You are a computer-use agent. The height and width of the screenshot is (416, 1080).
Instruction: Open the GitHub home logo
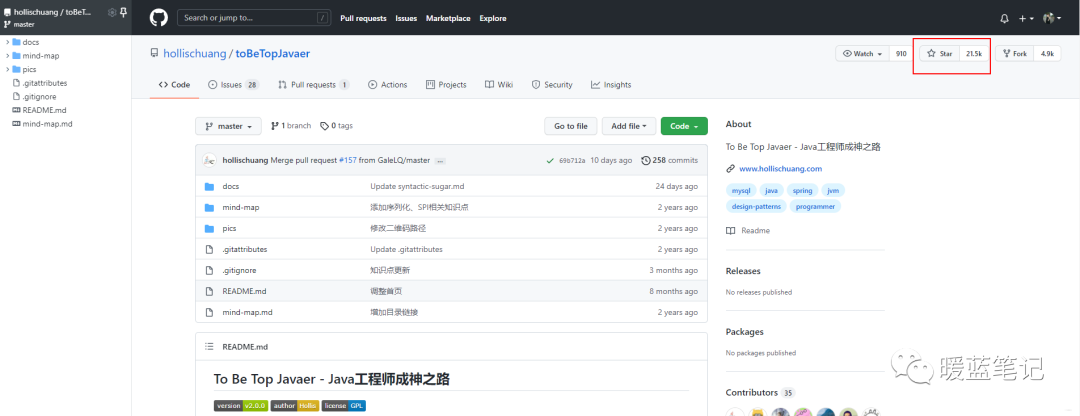[x=158, y=18]
